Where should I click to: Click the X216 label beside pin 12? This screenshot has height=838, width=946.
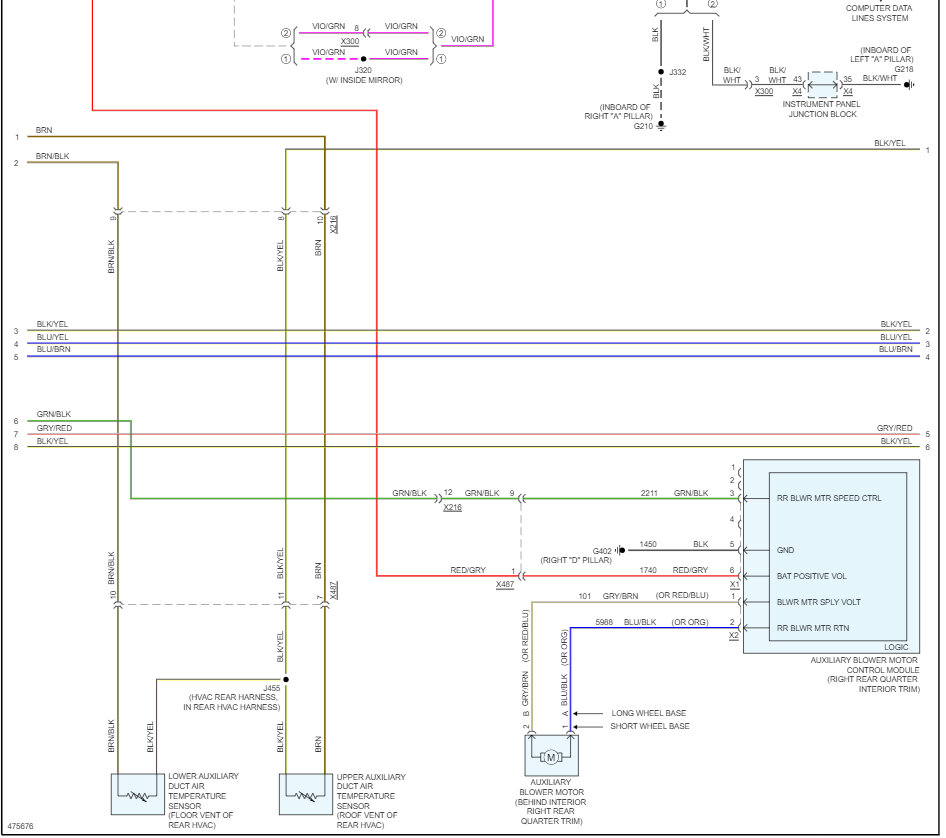452,507
